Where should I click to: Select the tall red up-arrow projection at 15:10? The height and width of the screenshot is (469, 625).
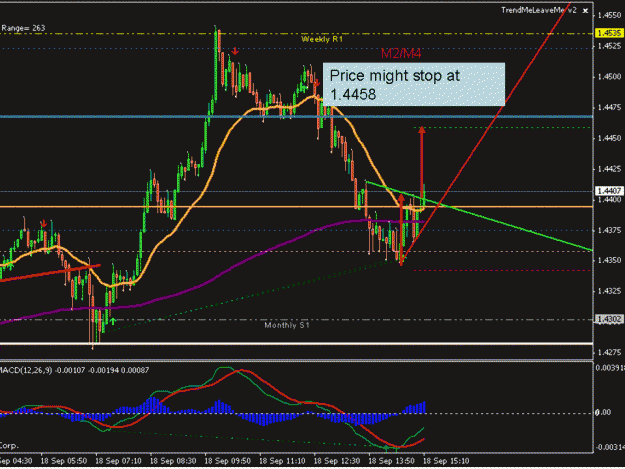[421, 161]
